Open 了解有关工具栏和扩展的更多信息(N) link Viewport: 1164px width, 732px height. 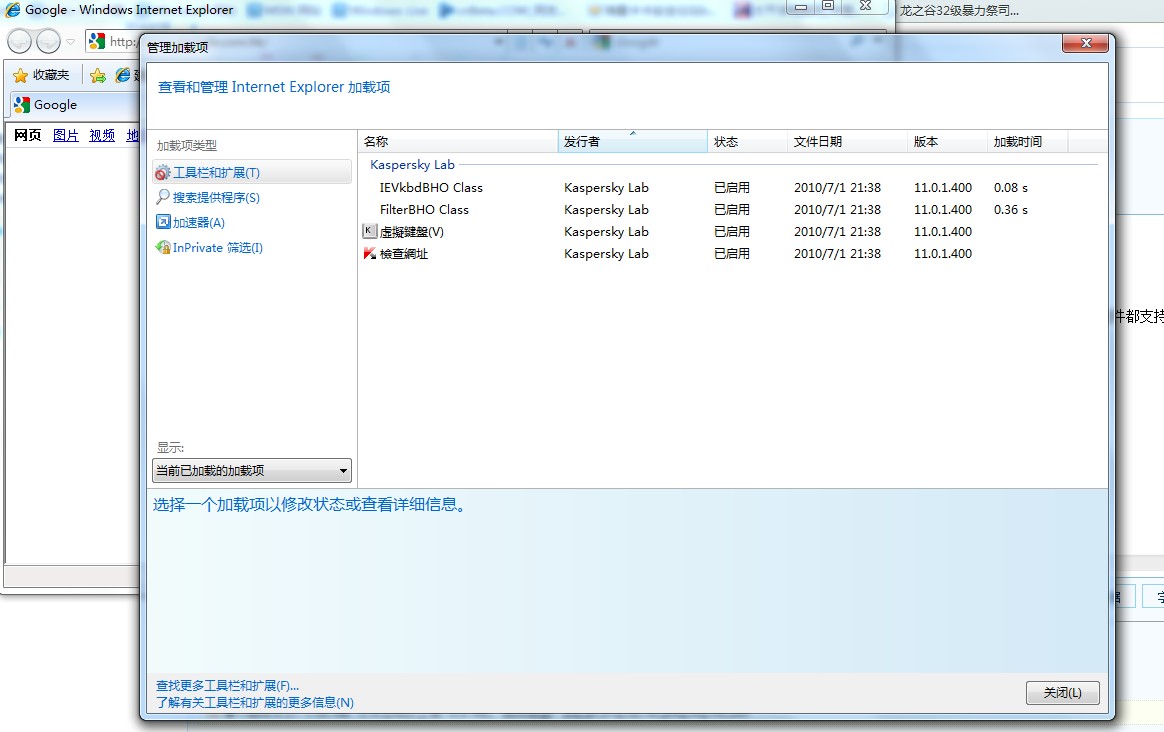pyautogui.click(x=255, y=702)
